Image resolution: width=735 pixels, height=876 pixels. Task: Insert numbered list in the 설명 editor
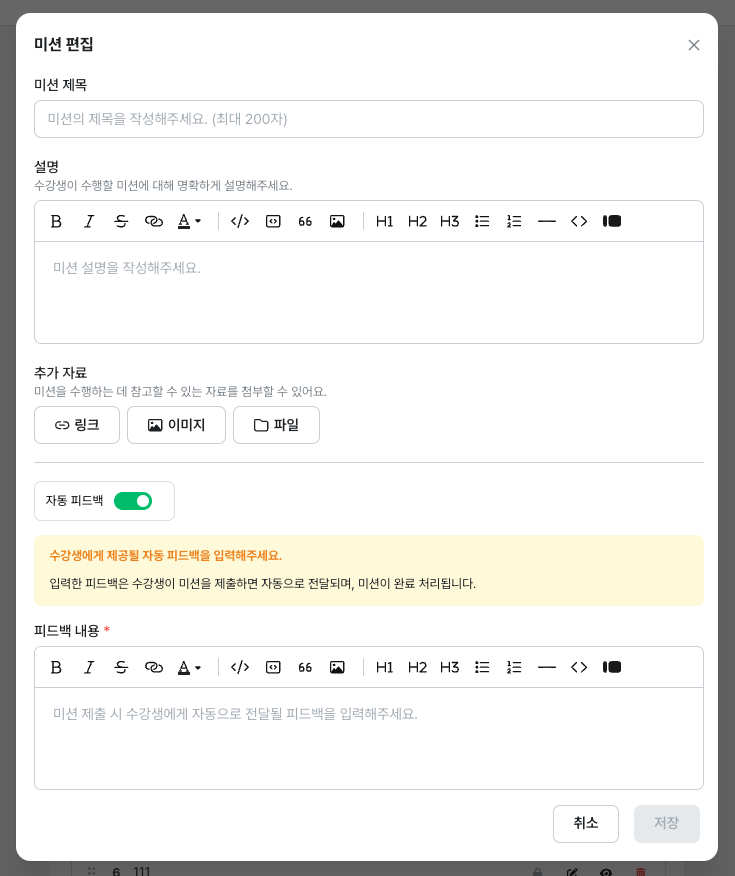click(514, 221)
